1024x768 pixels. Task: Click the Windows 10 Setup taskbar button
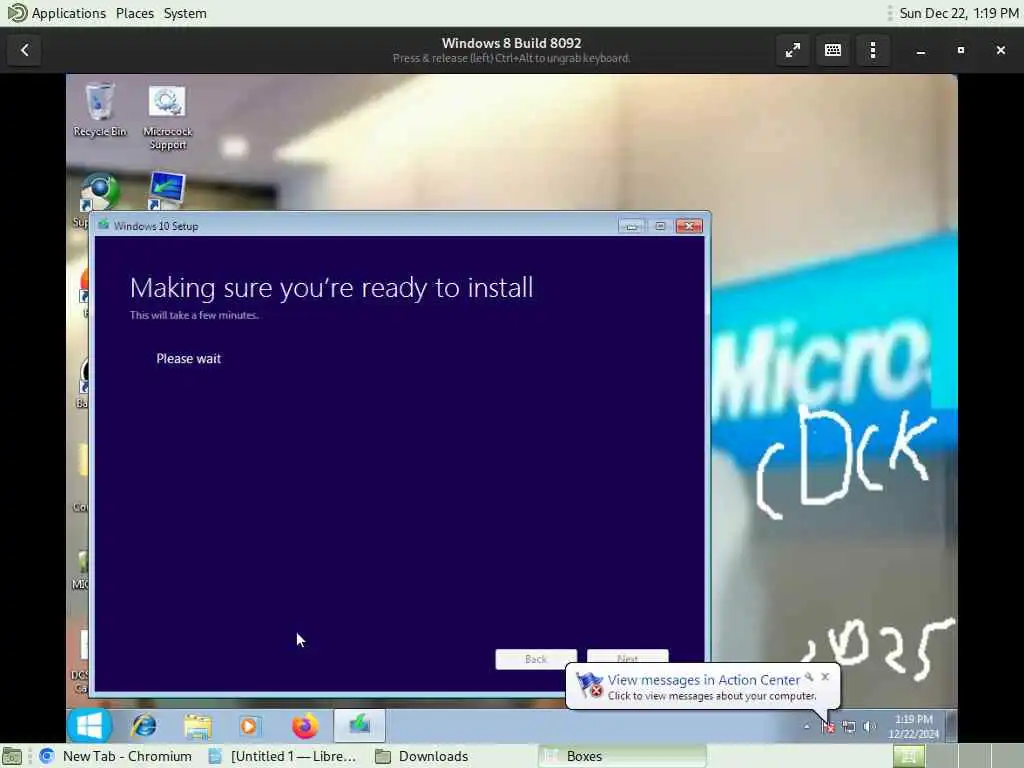click(359, 726)
